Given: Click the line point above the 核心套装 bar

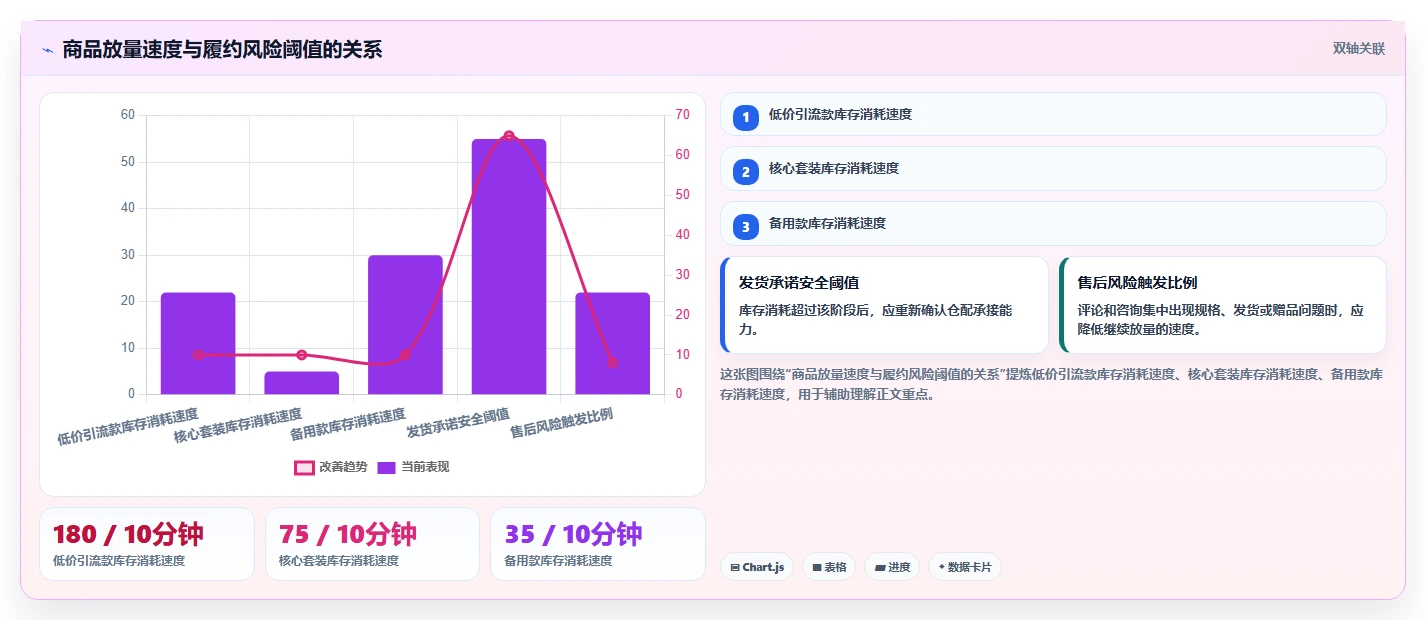Looking at the screenshot, I should pos(301,355).
